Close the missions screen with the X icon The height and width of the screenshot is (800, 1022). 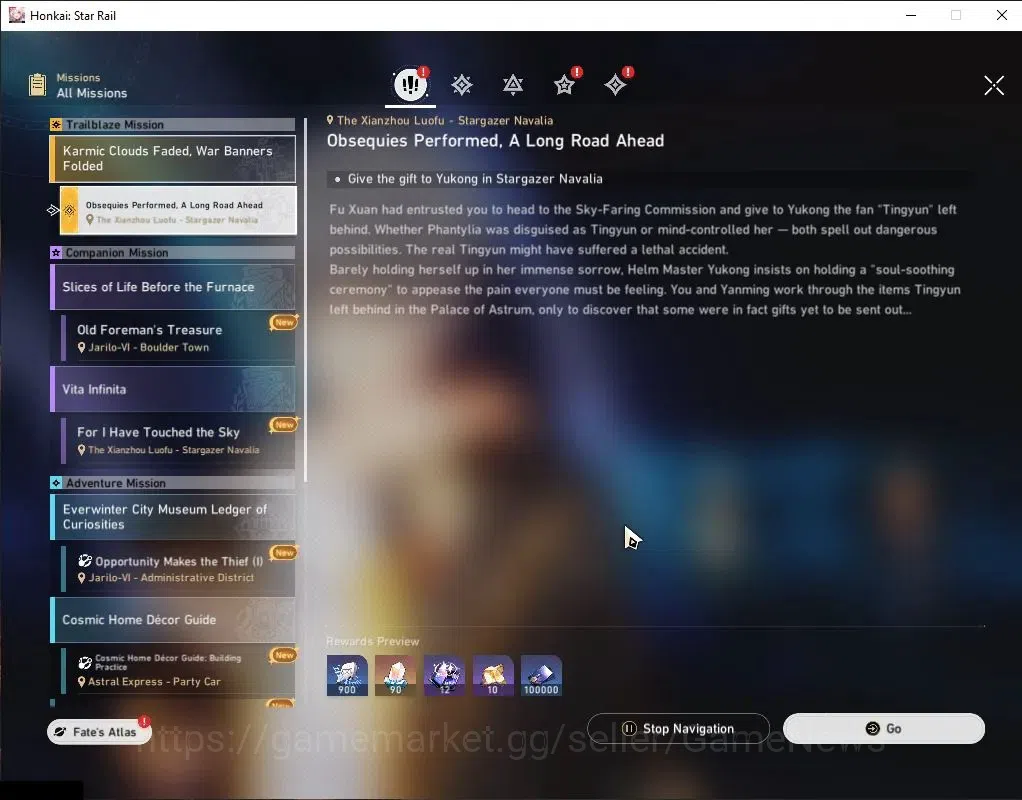(x=994, y=85)
